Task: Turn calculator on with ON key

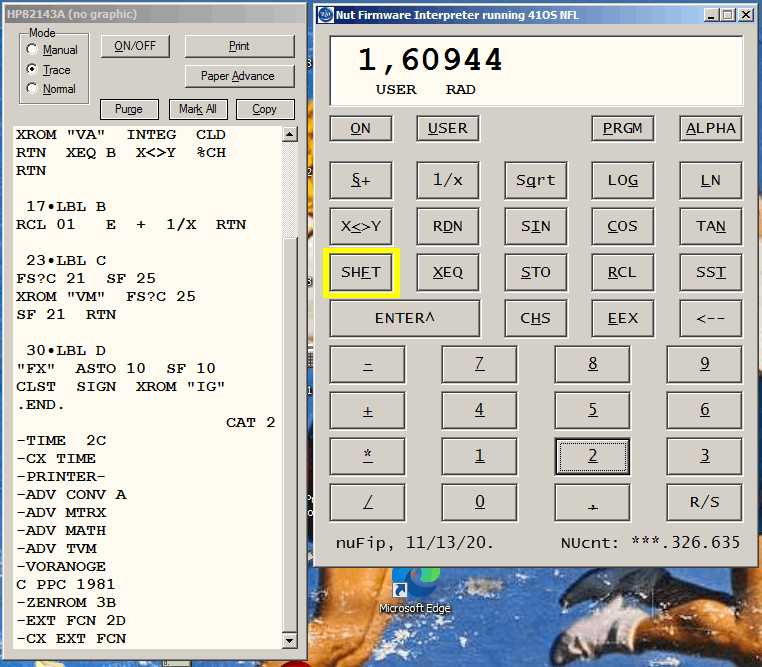Action: [361, 128]
